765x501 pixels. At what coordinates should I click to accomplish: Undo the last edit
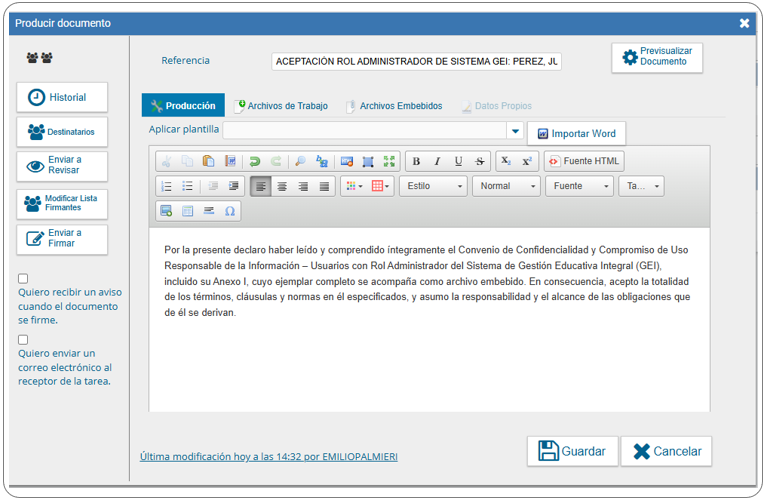click(x=255, y=161)
